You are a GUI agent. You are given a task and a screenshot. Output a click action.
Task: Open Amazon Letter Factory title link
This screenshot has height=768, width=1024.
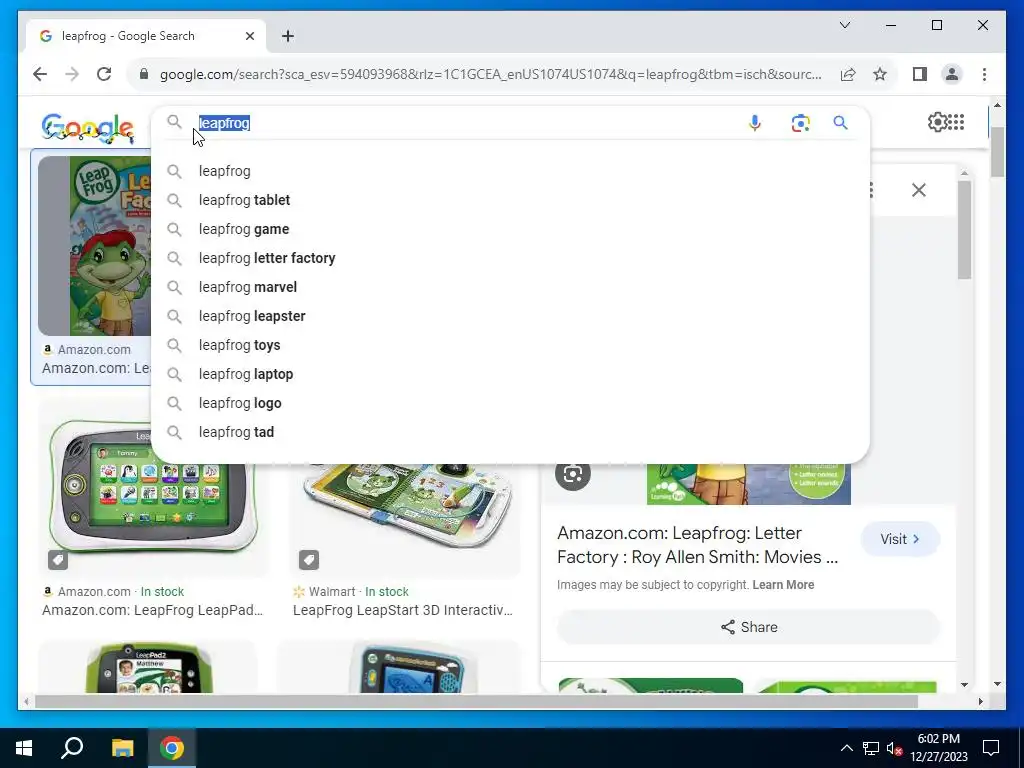tap(697, 545)
